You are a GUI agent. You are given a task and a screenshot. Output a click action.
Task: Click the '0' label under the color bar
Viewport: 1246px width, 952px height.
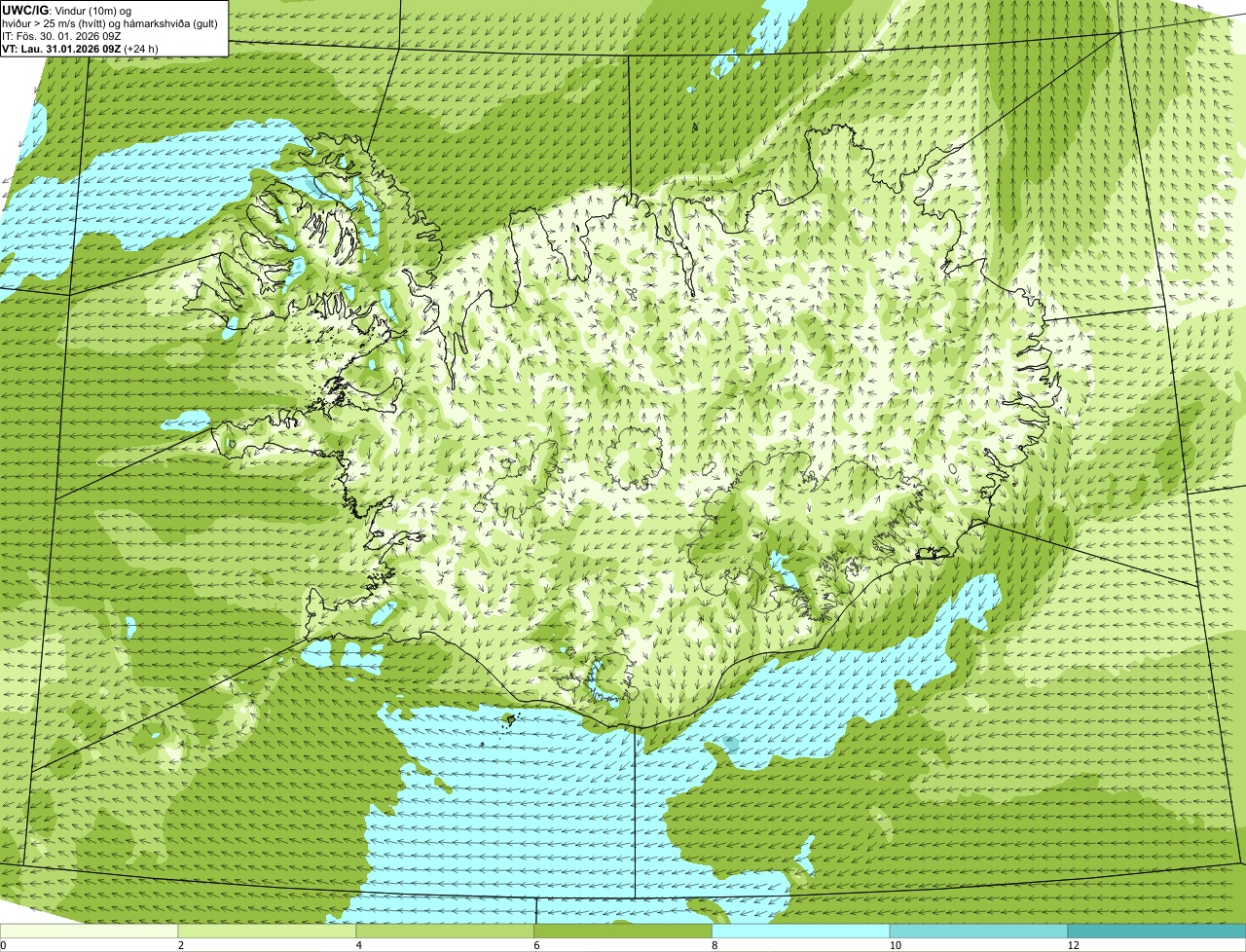[x=3, y=945]
